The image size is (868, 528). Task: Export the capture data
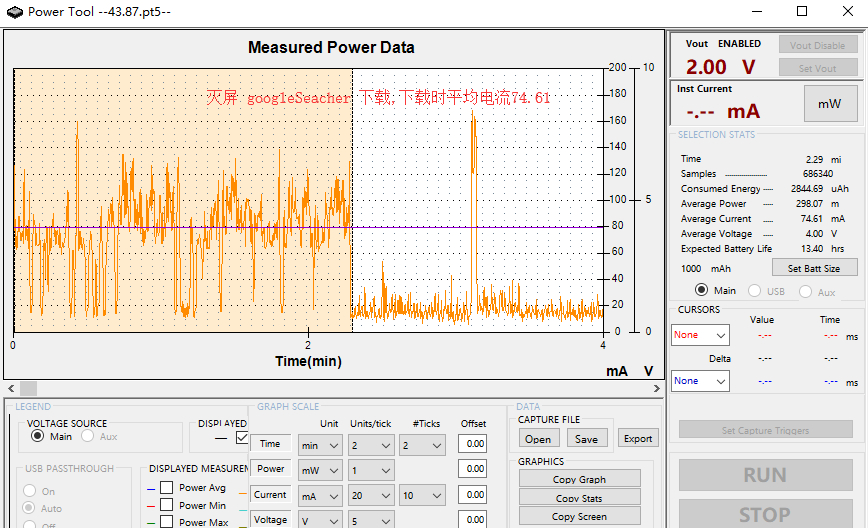pyautogui.click(x=638, y=438)
